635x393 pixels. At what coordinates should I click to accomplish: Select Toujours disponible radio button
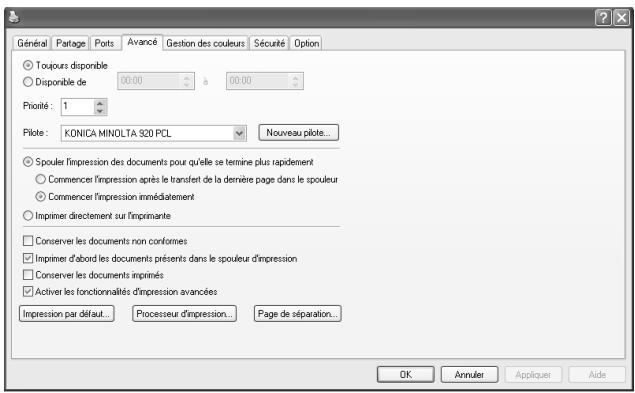coord(66,65)
